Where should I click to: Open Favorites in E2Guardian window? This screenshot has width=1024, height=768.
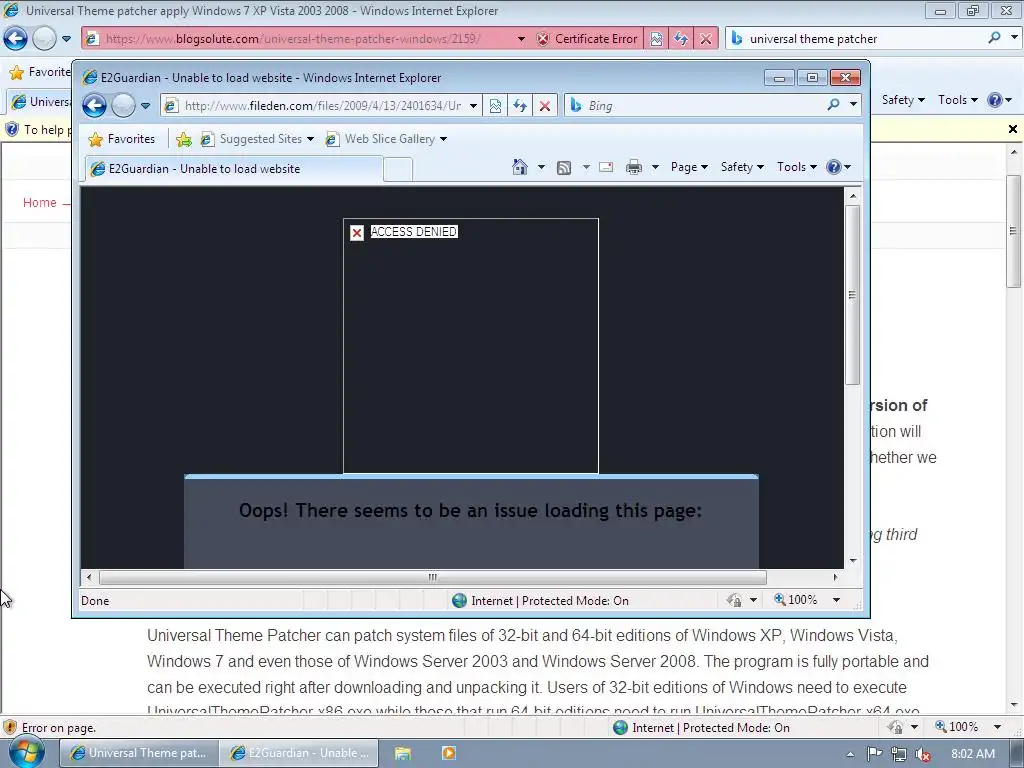121,139
